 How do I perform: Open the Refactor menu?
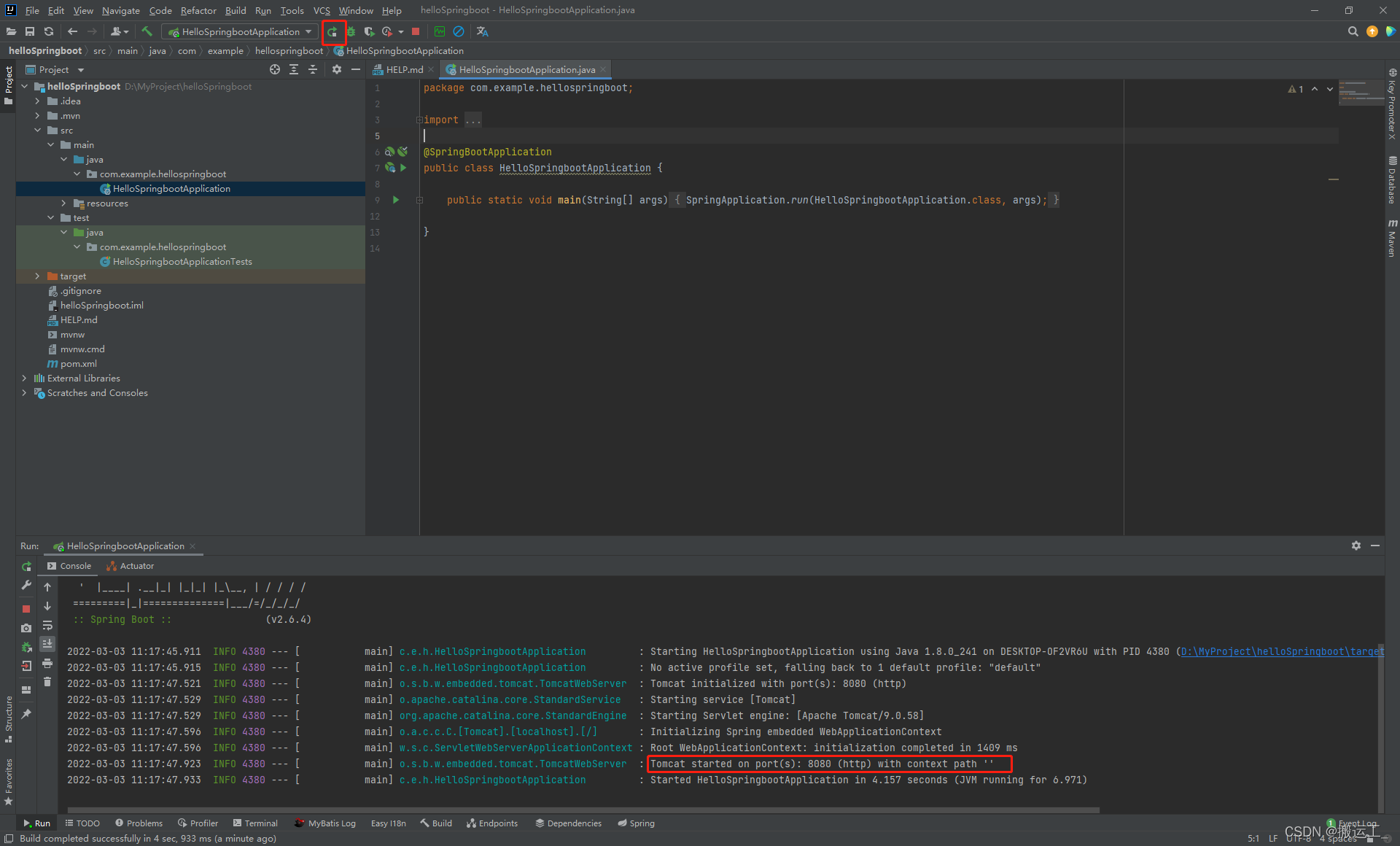coord(198,10)
